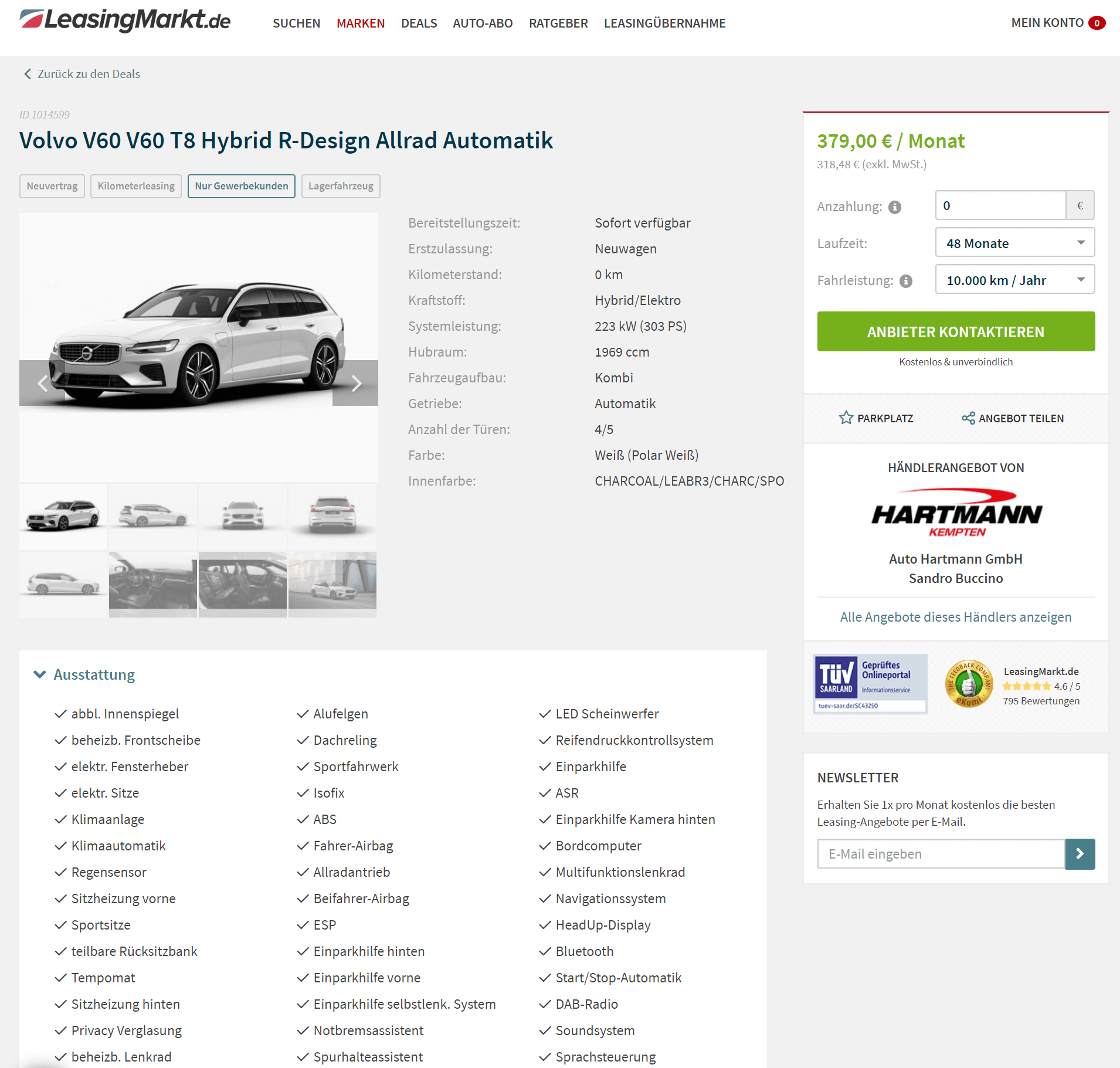Image resolution: width=1120 pixels, height=1068 pixels.
Task: Click the Lagerfahrzeug tag
Action: pos(341,186)
